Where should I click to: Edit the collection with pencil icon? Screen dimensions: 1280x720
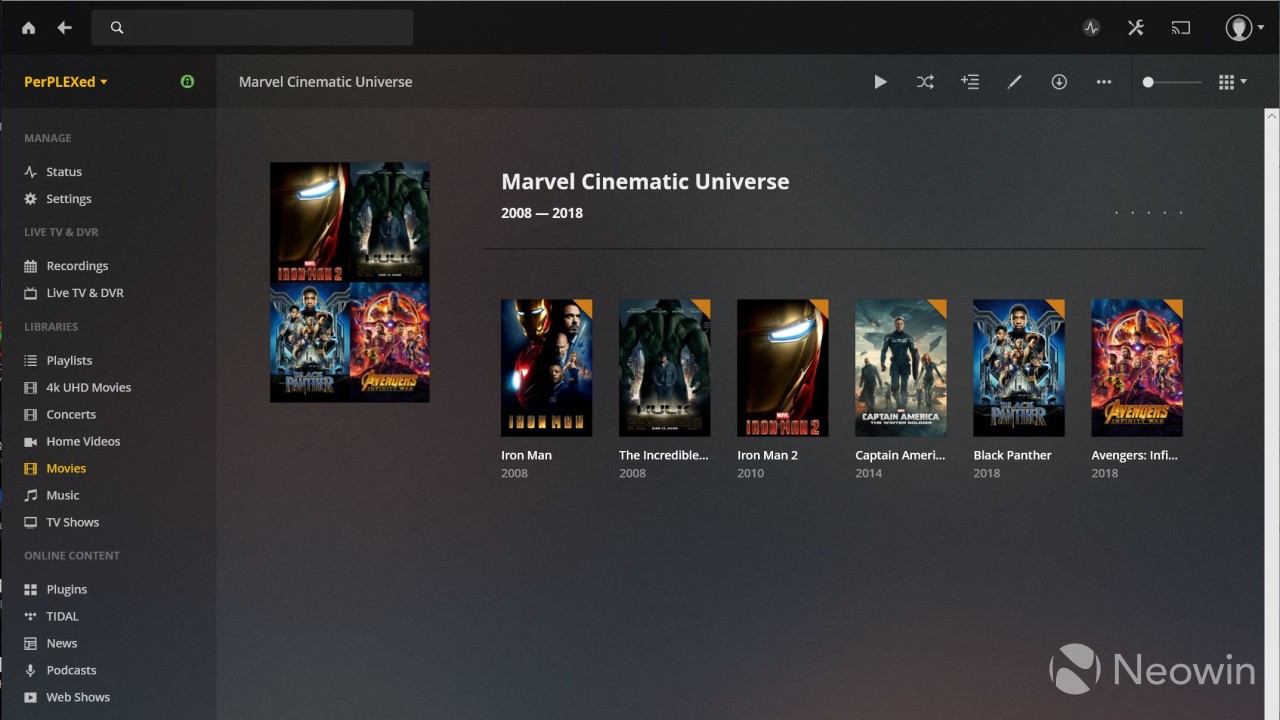tap(1014, 82)
